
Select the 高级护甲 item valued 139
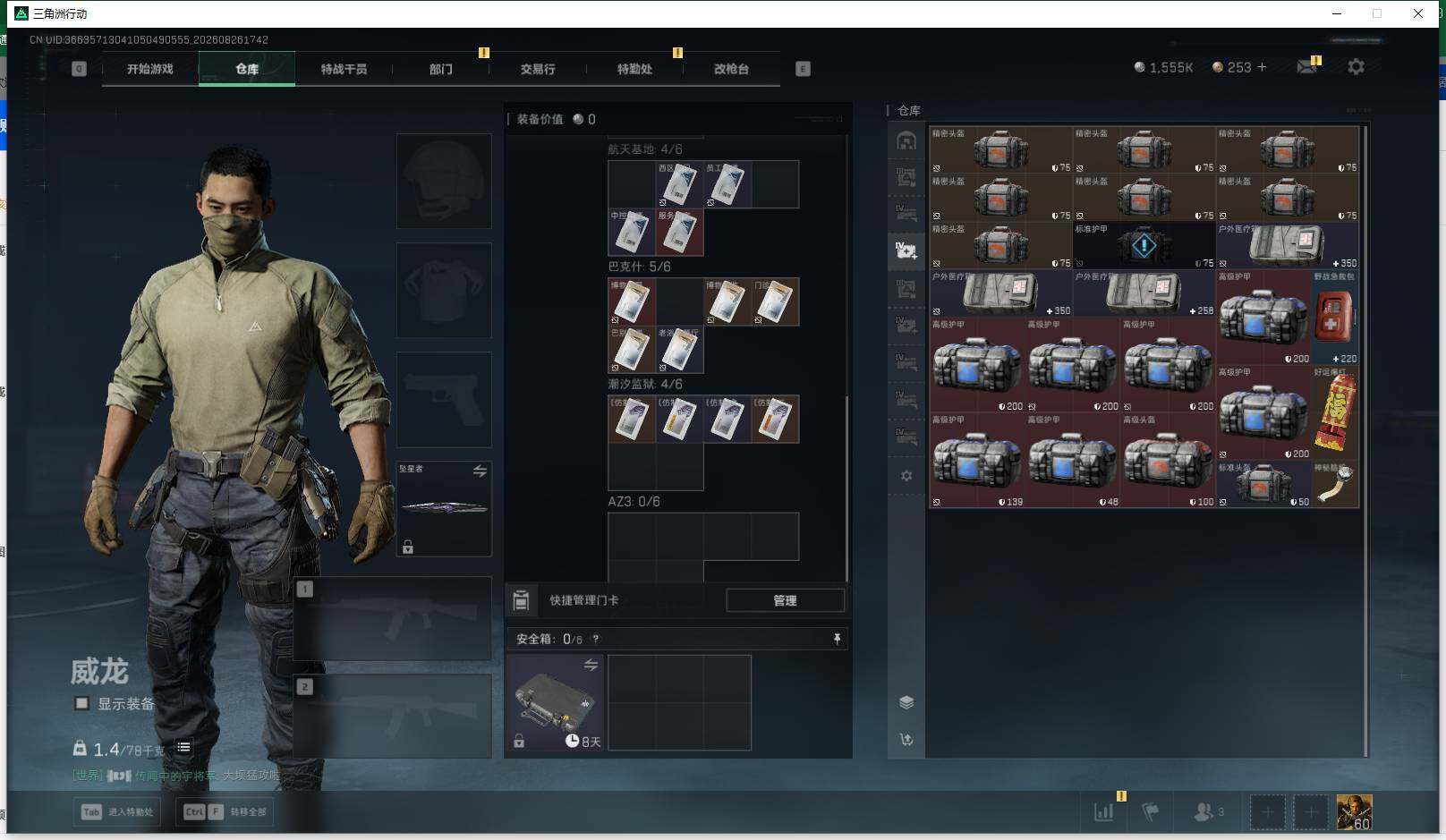point(977,460)
